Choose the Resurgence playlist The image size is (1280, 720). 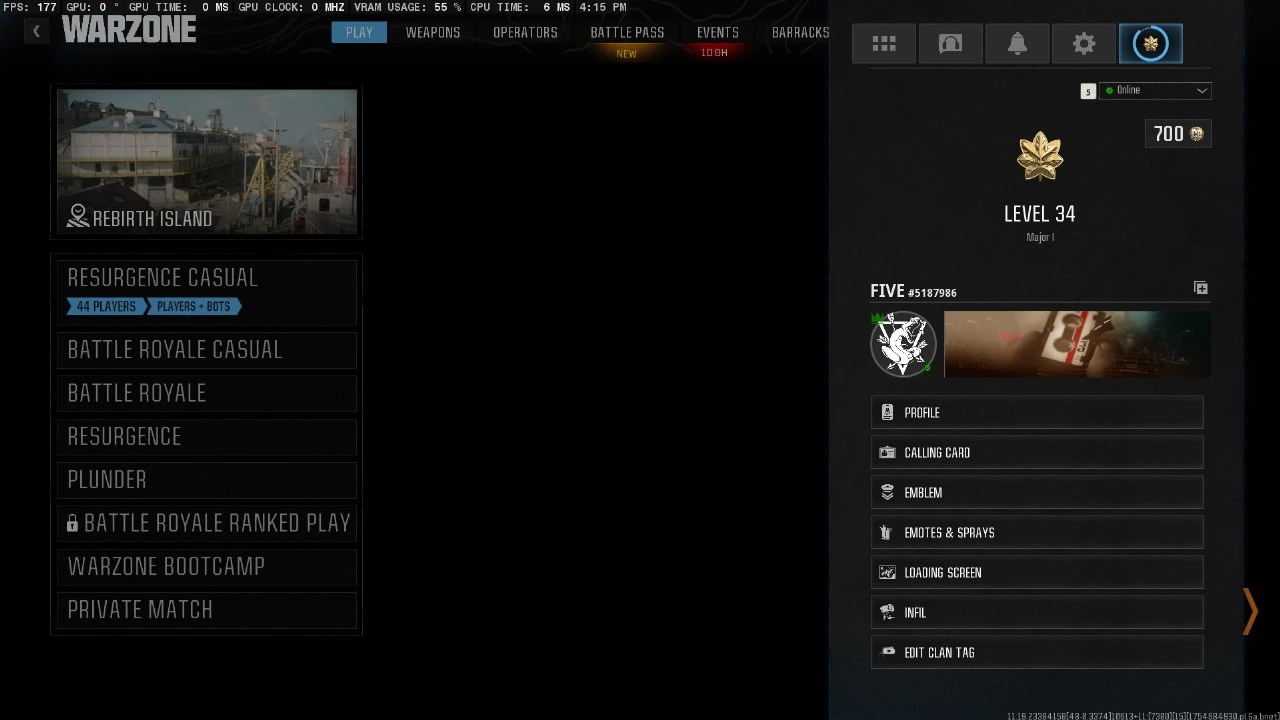(x=207, y=437)
